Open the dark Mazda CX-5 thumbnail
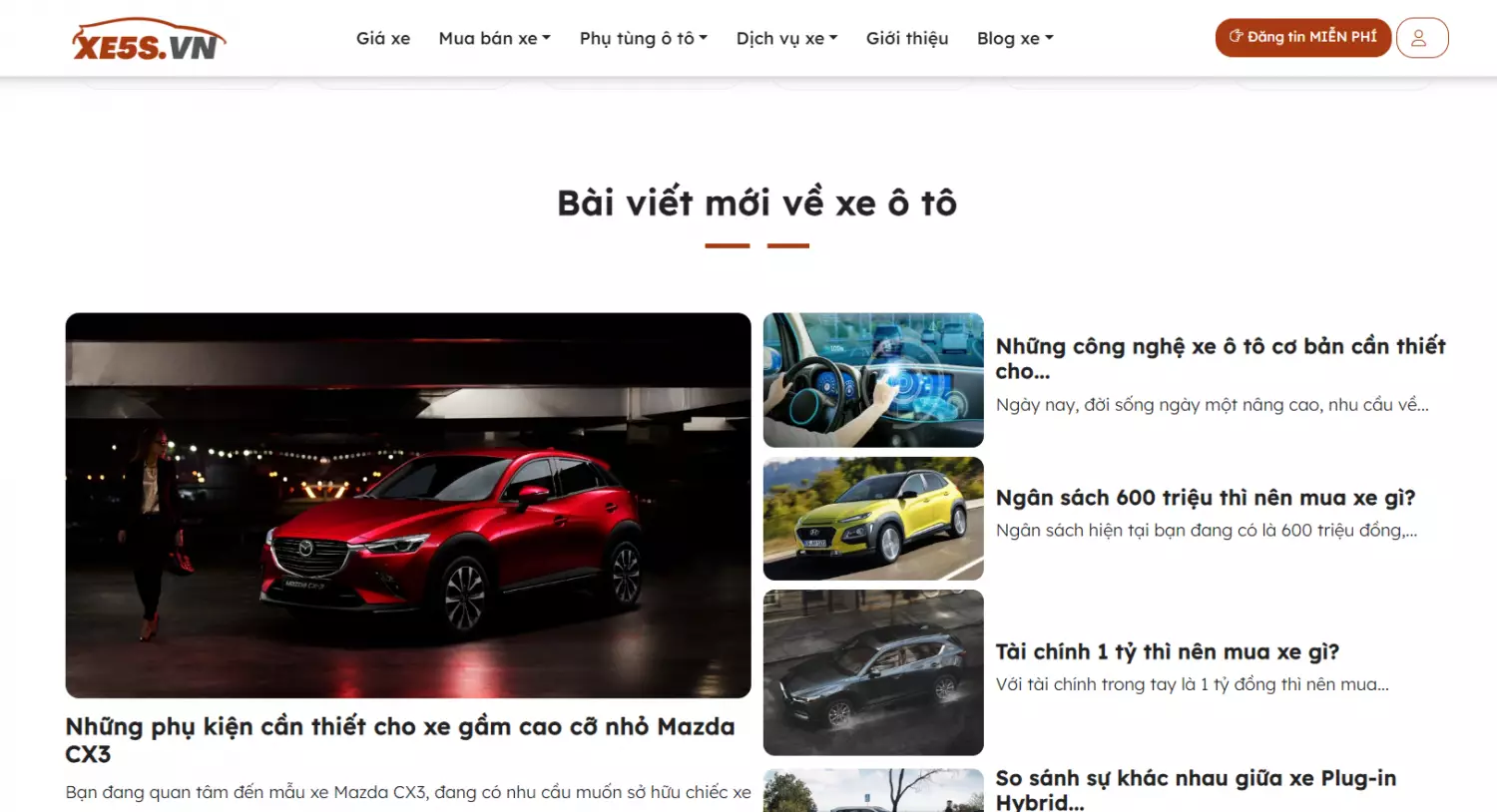 coord(873,672)
